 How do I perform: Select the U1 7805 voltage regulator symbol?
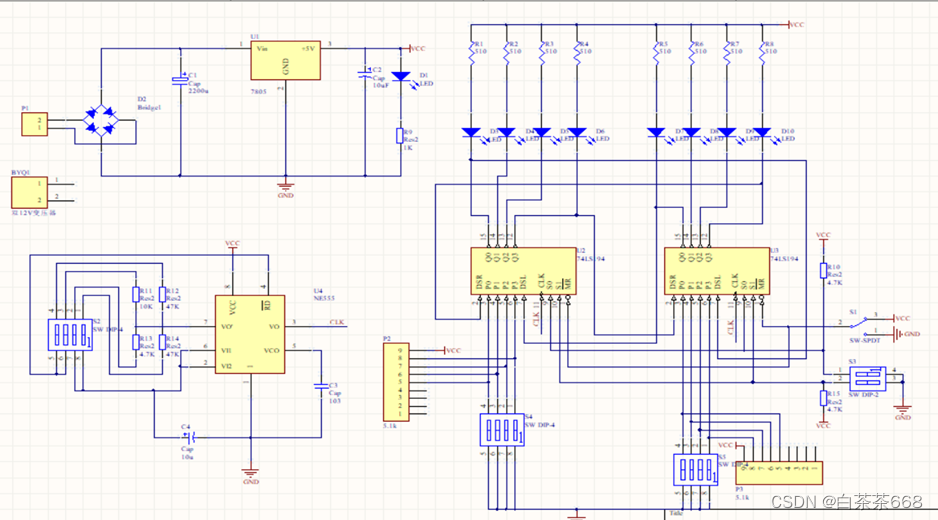pyautogui.click(x=285, y=60)
